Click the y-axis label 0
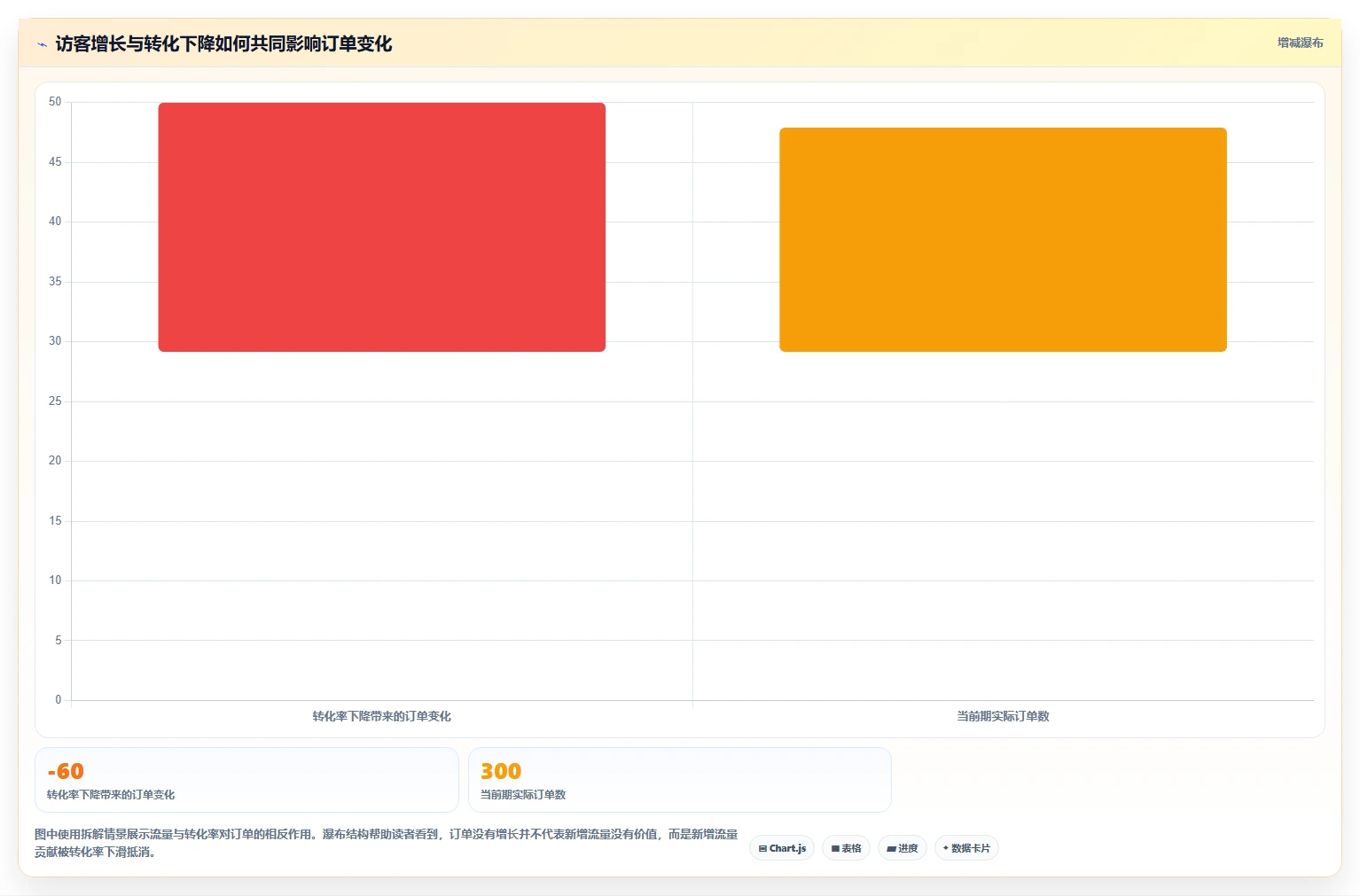Screen dimensions: 1360x896 tap(59, 700)
